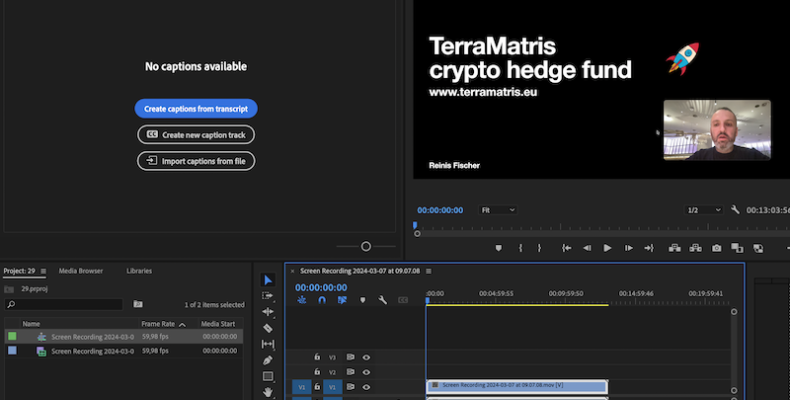This screenshot has width=790, height=400.
Task: Click Import captions from file button
Action: 196,161
